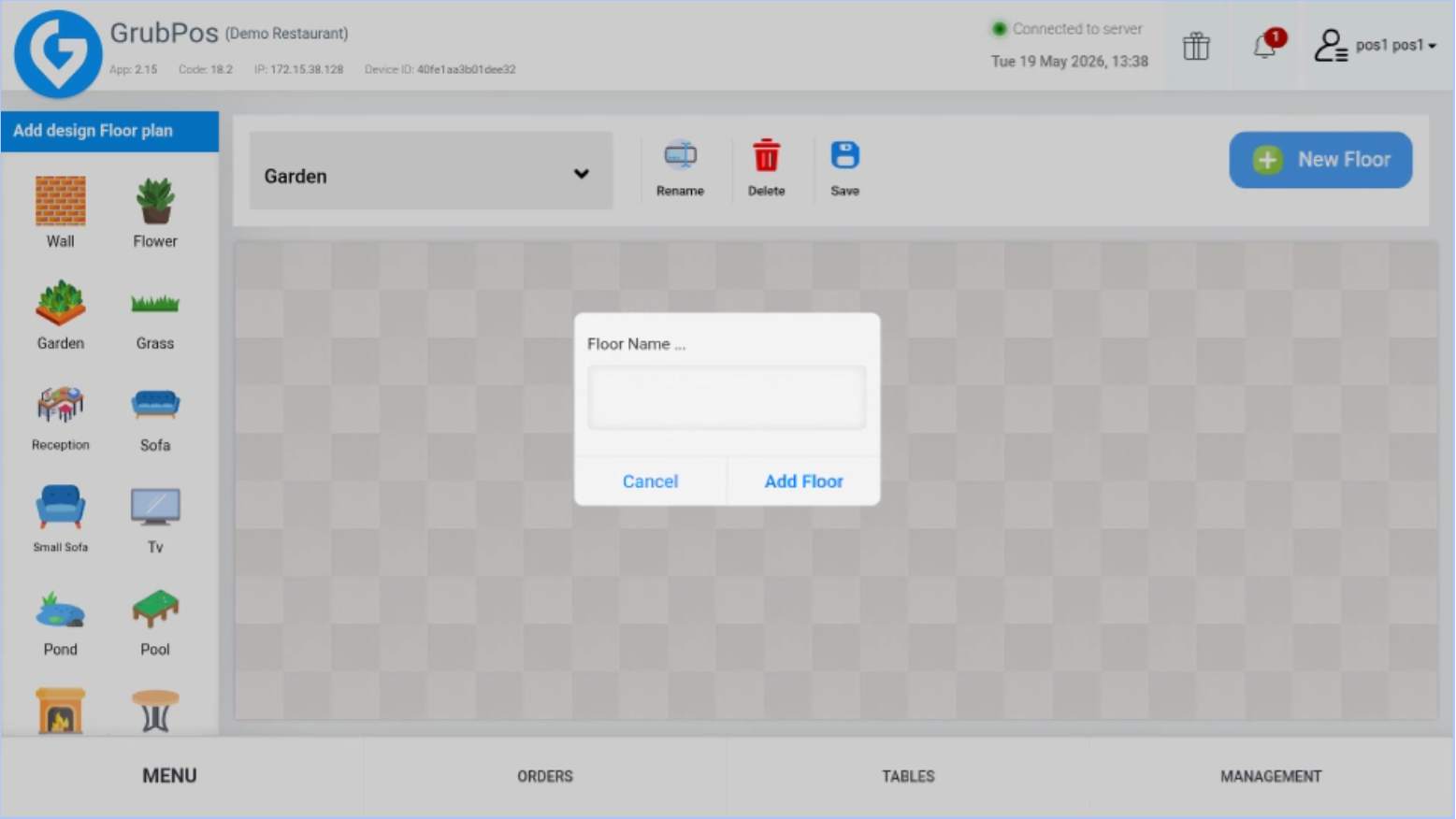This screenshot has height=819, width=1456.
Task: Pick the Pond design item
Action: [x=61, y=622]
